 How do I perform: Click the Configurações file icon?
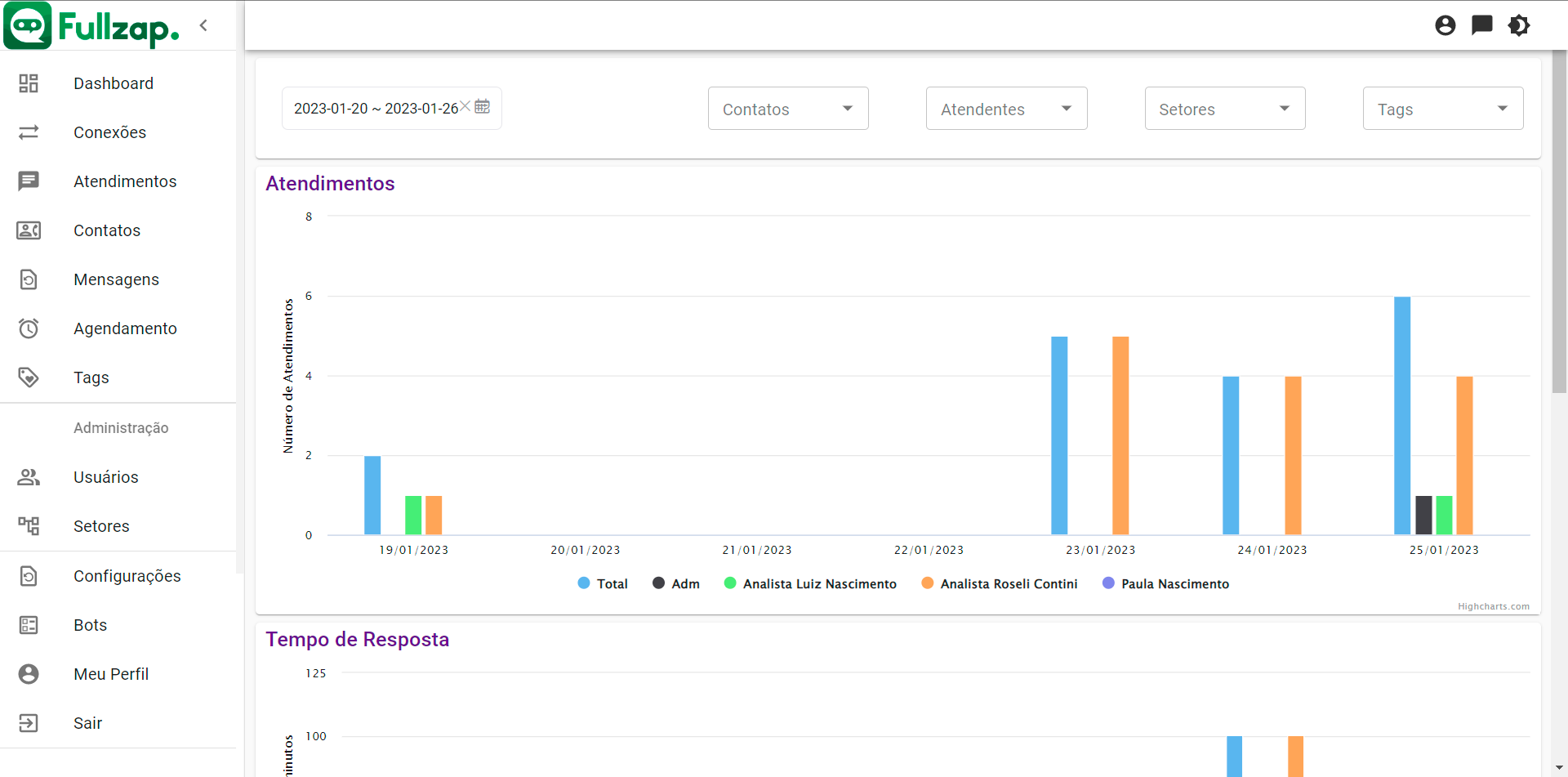point(29,576)
